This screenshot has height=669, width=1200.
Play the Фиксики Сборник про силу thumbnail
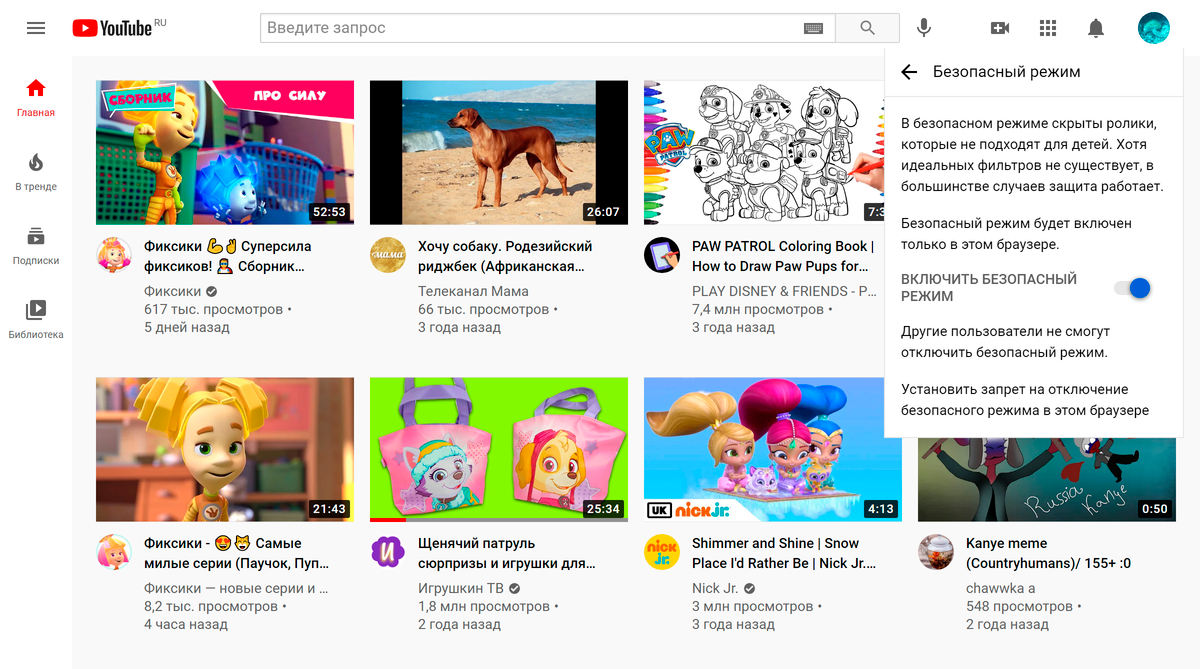[225, 153]
